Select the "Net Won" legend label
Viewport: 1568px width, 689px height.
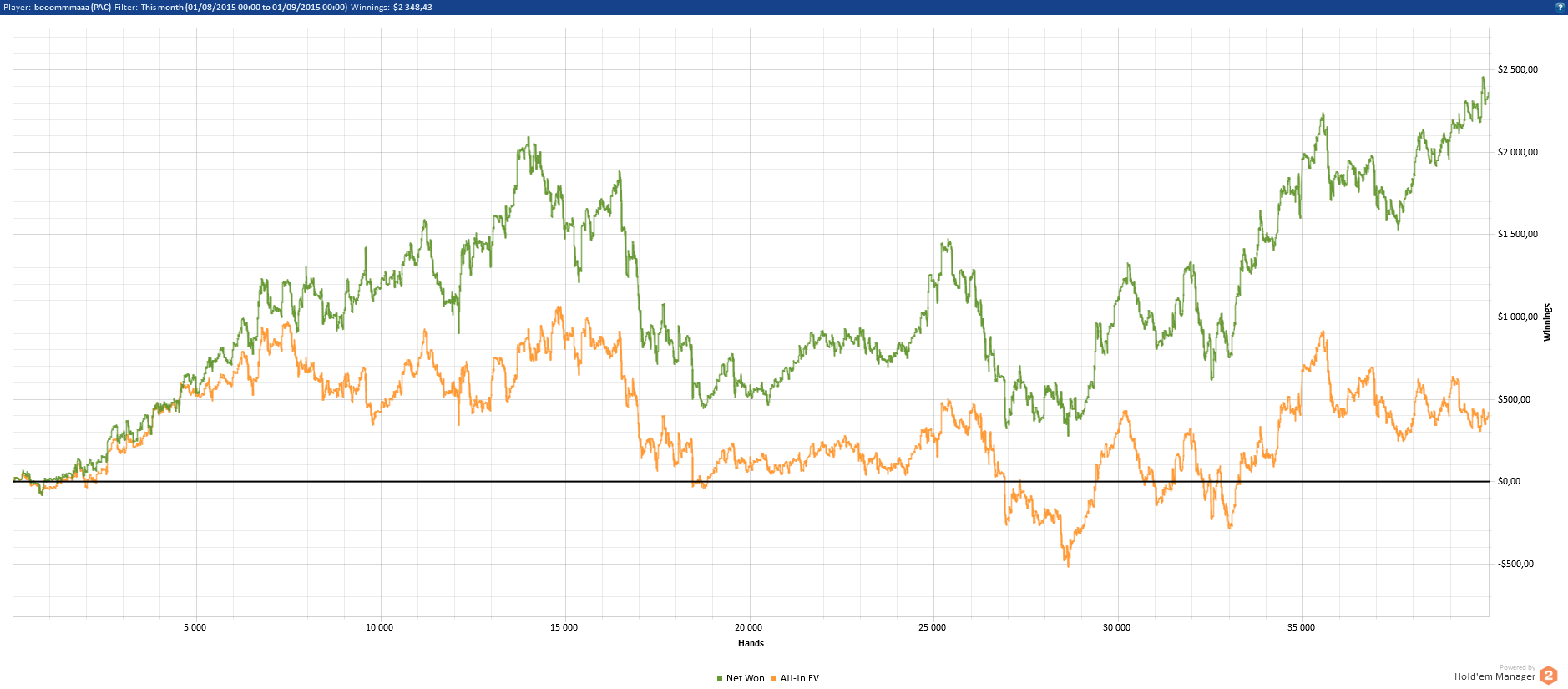coord(746,678)
